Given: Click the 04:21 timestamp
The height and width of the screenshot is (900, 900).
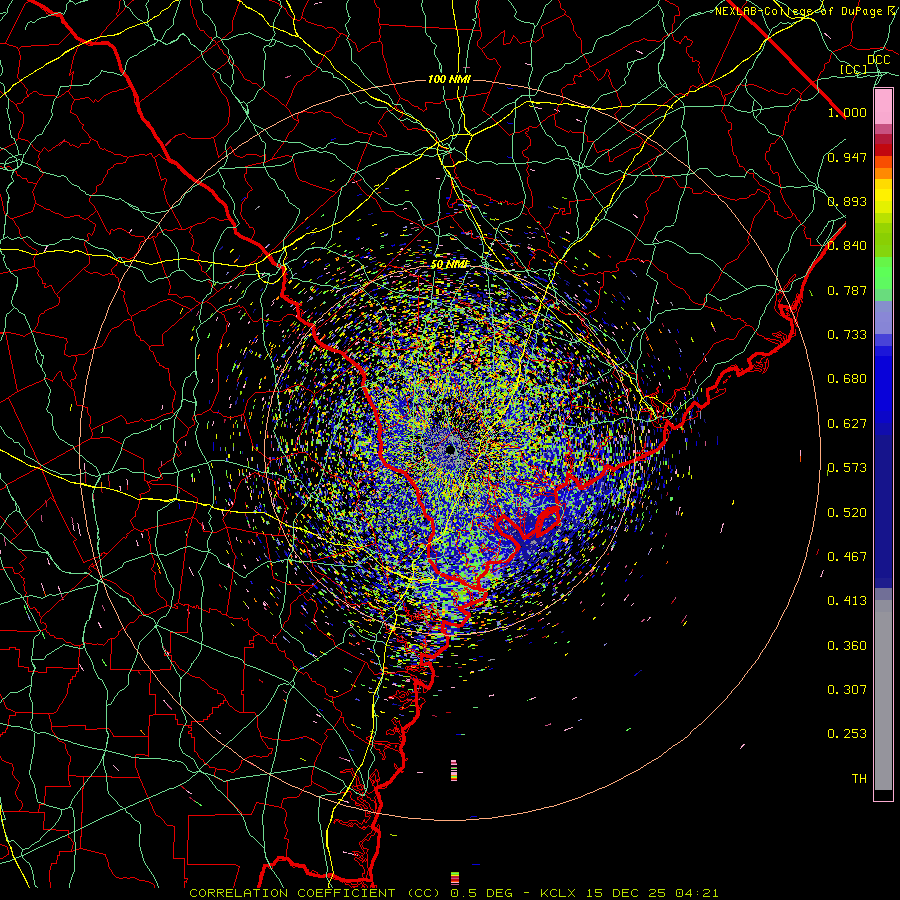Looking at the screenshot, I should pos(697,893).
